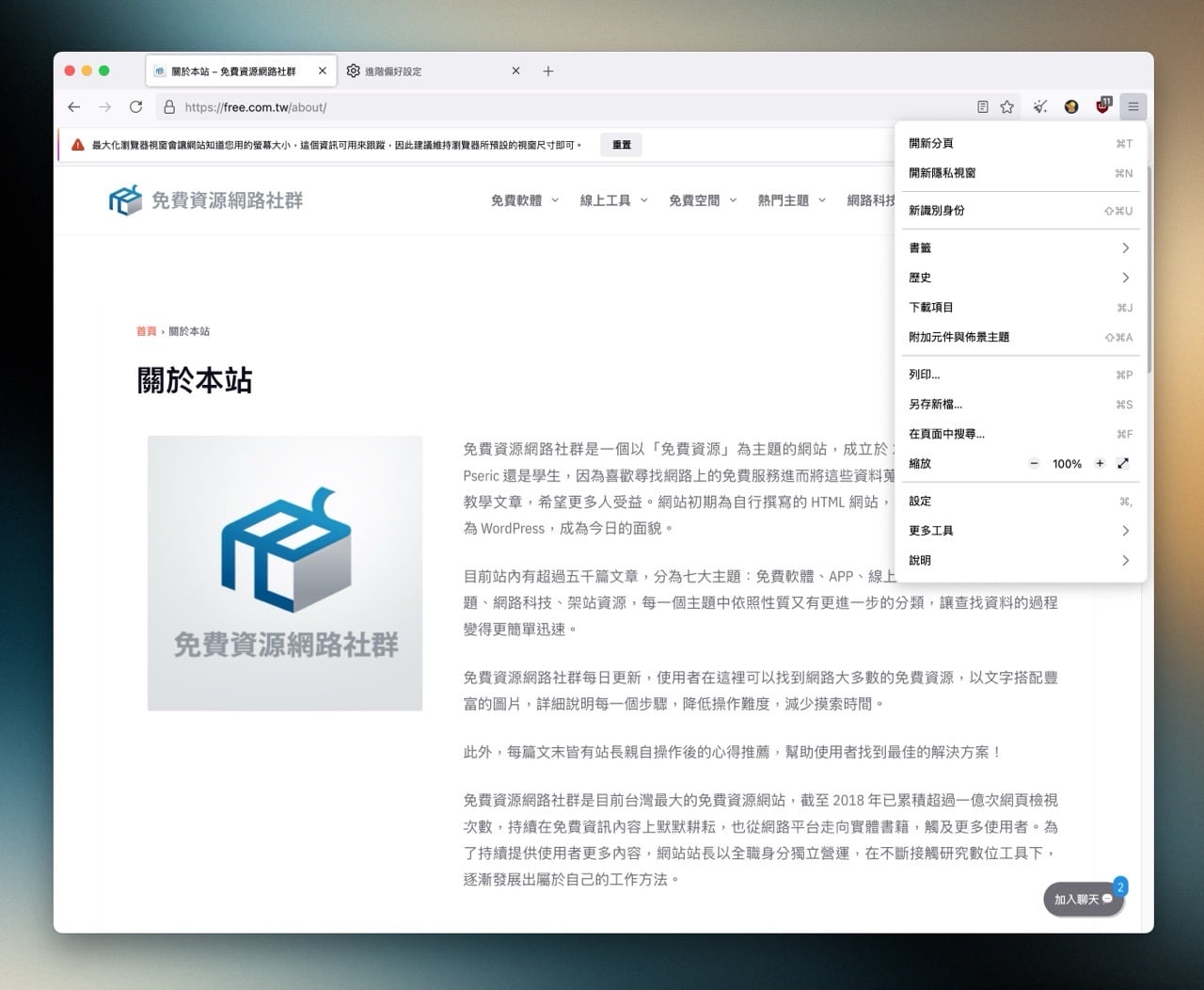Open a new tab with plus button

pos(548,71)
